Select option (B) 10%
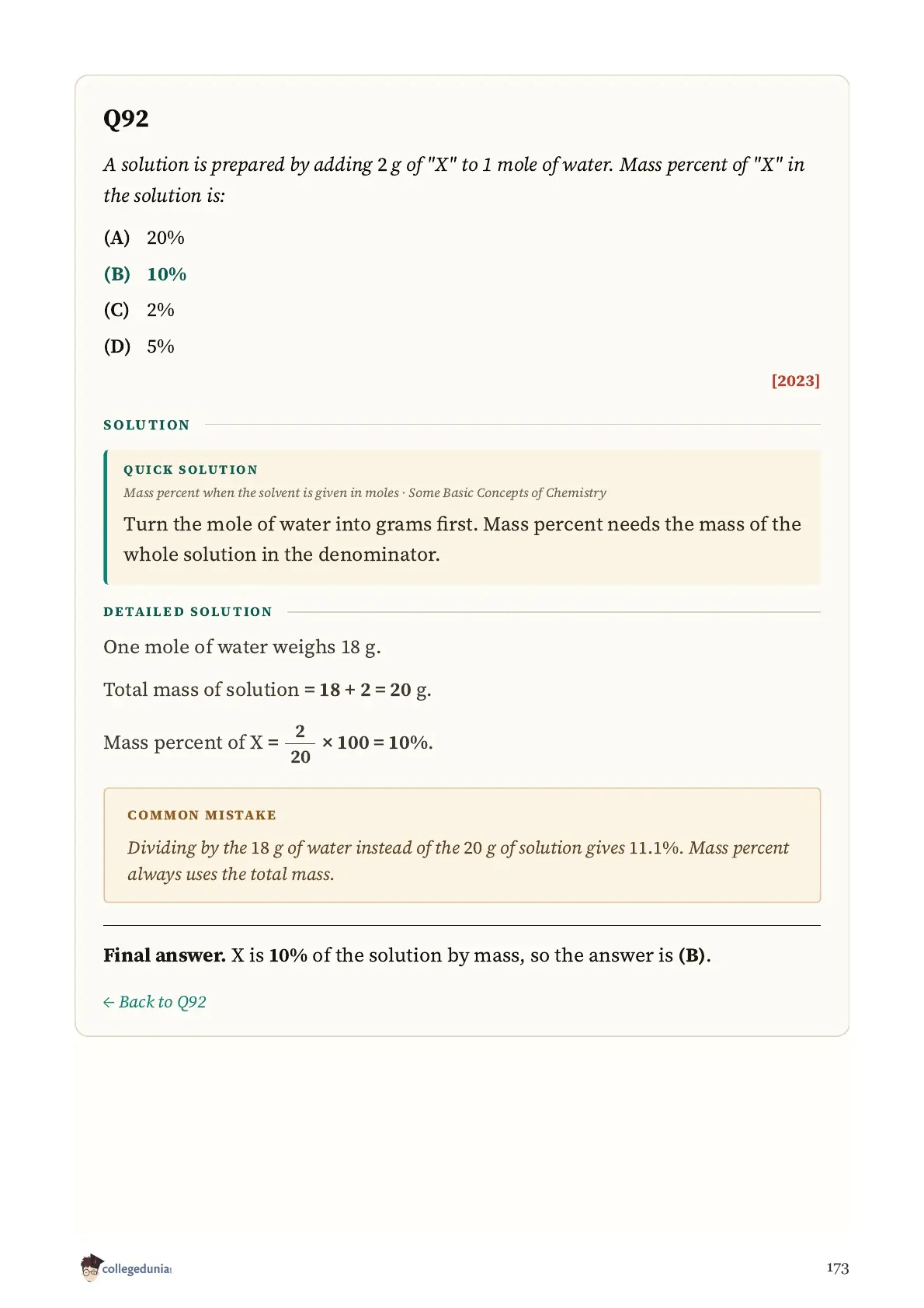 point(145,274)
